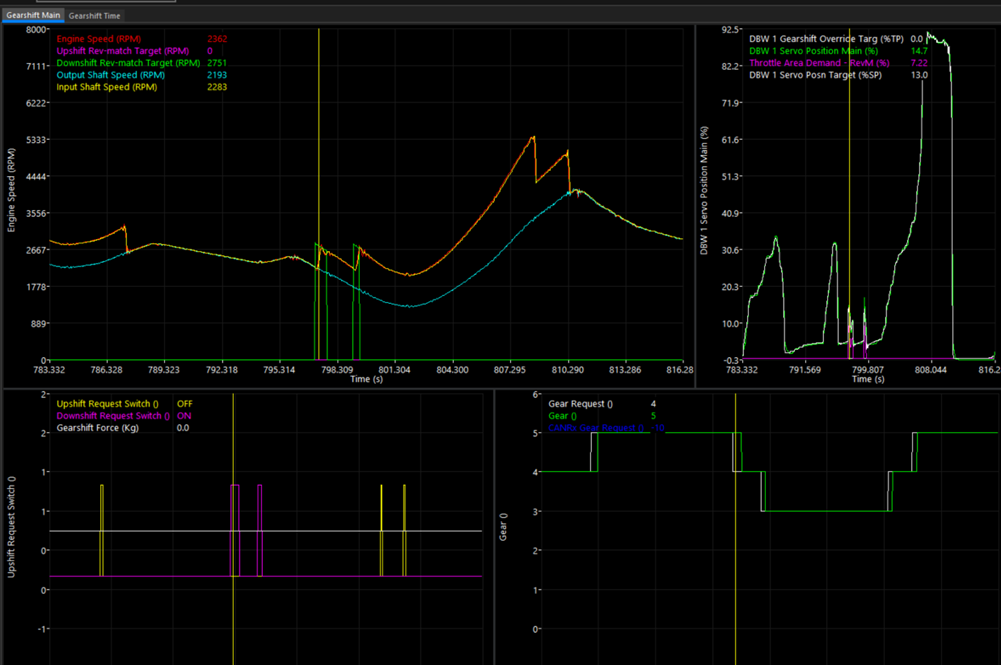Click the 799.807 servo chart time tick
The image size is (1001, 665).
click(868, 370)
